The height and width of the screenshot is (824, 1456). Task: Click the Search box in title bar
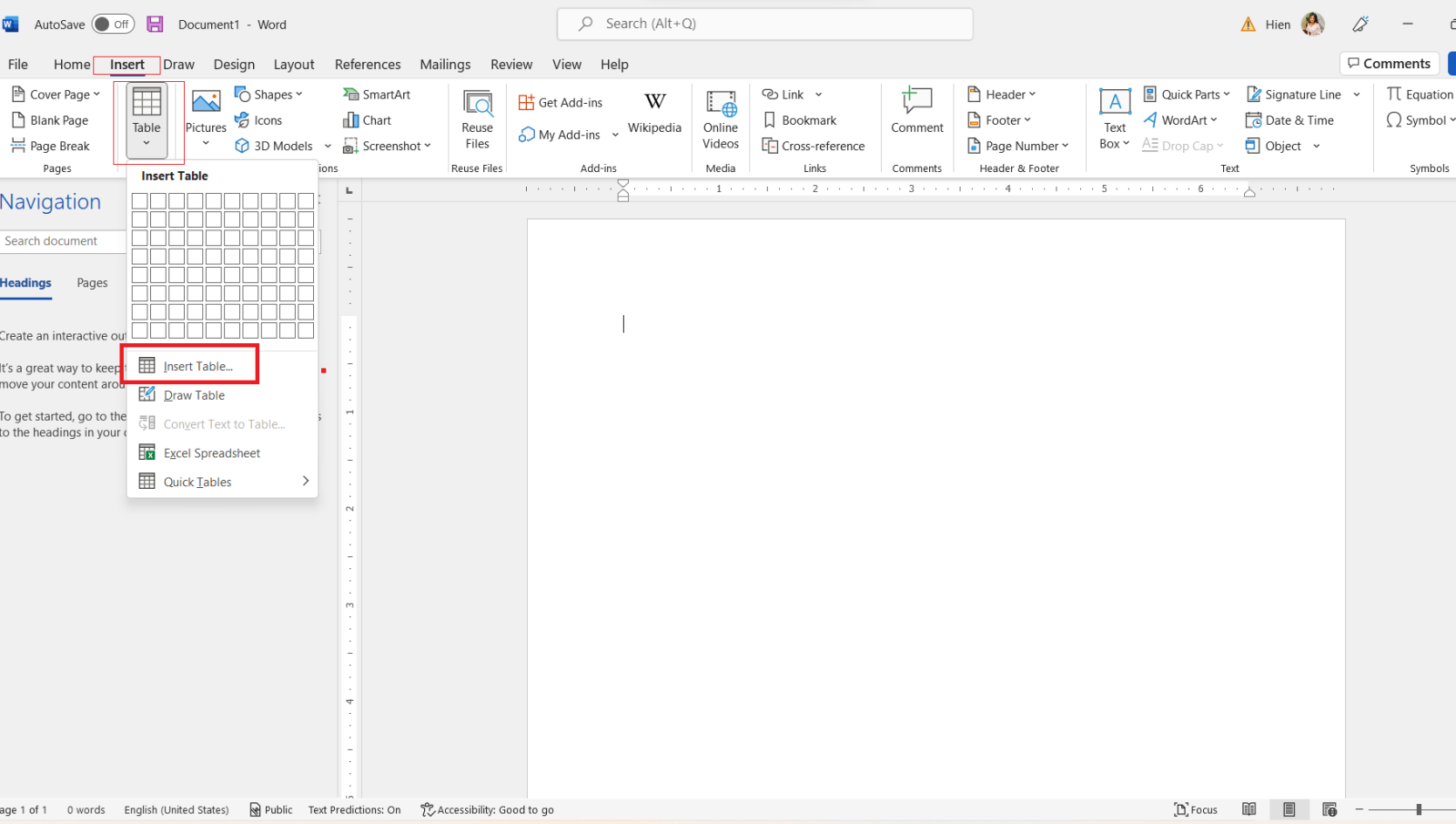(765, 25)
